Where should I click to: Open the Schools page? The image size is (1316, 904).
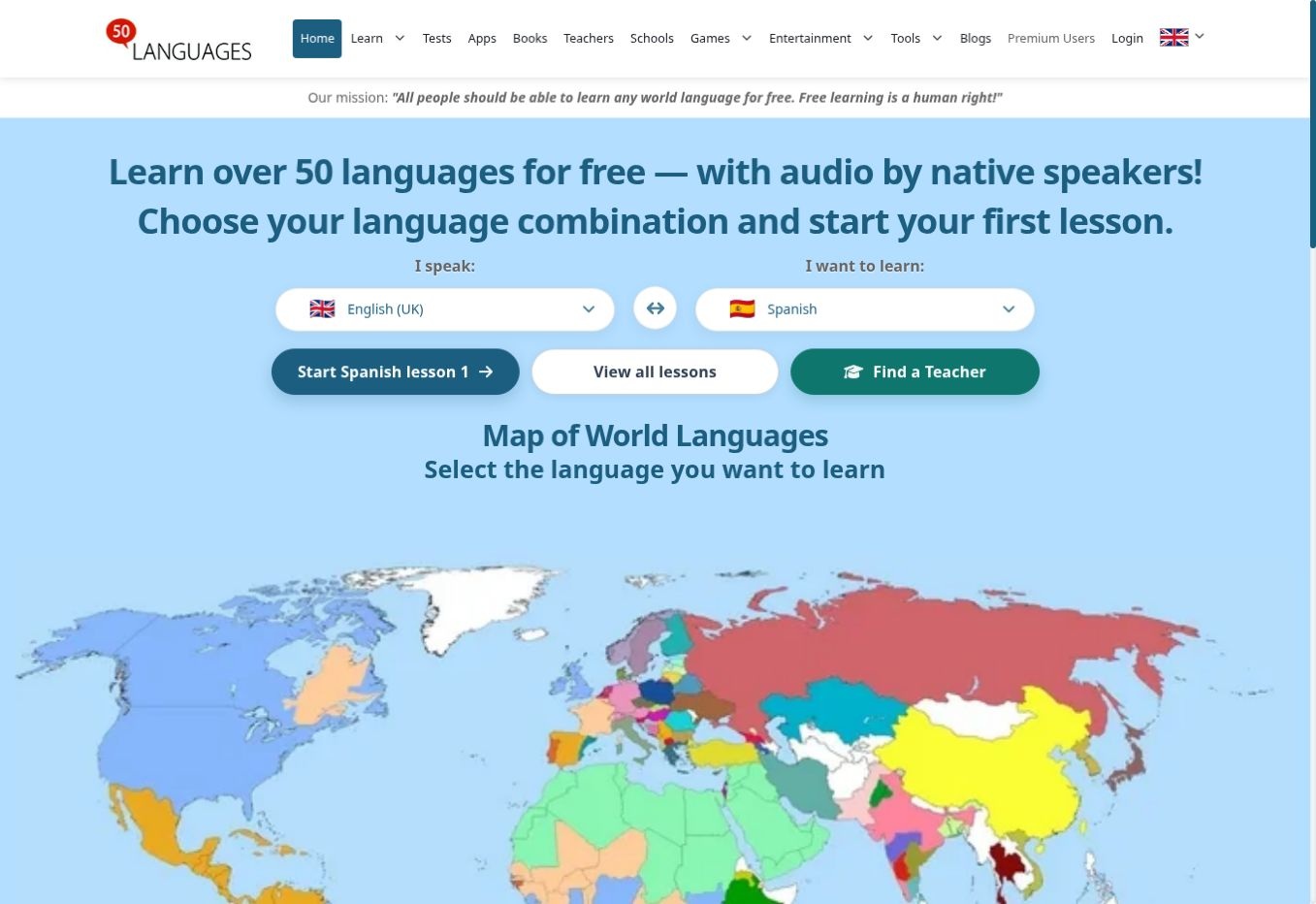pos(652,39)
